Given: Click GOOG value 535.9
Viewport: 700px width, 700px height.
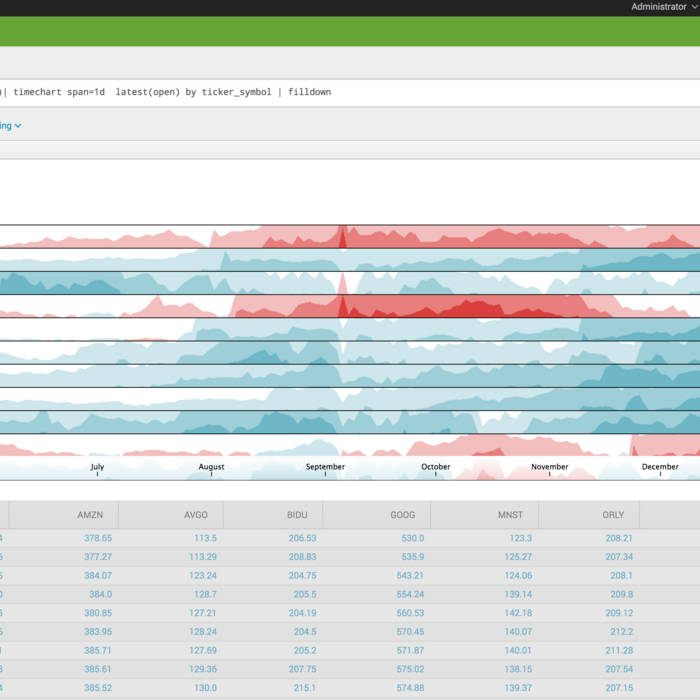Looking at the screenshot, I should (x=413, y=557).
